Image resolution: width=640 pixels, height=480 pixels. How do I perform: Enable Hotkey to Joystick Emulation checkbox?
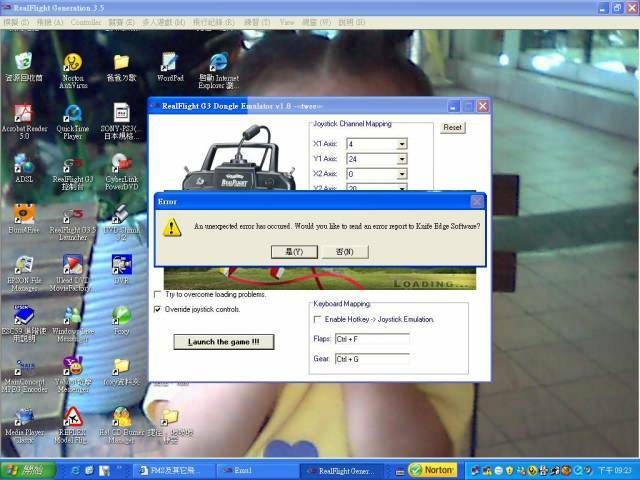(x=317, y=319)
